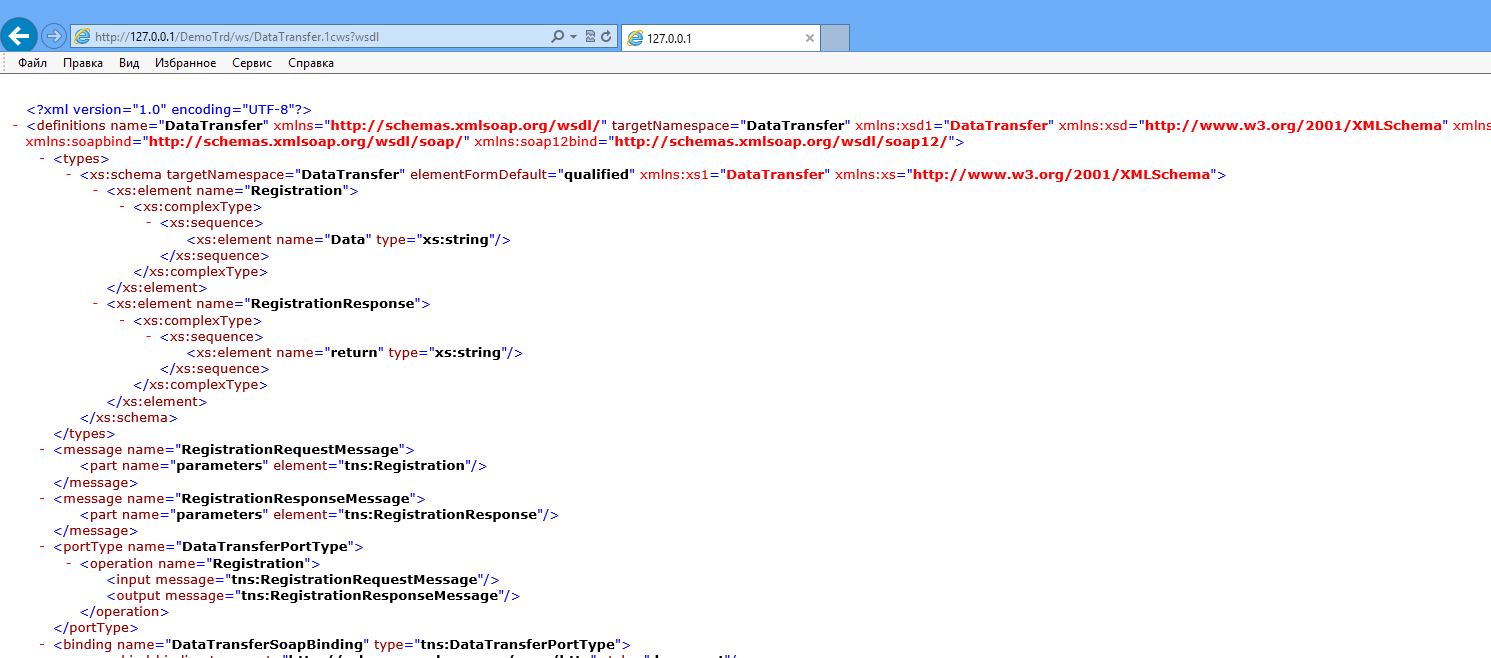The width and height of the screenshot is (1491, 658).
Task: Click the browser Back arrow button
Action: (x=19, y=36)
